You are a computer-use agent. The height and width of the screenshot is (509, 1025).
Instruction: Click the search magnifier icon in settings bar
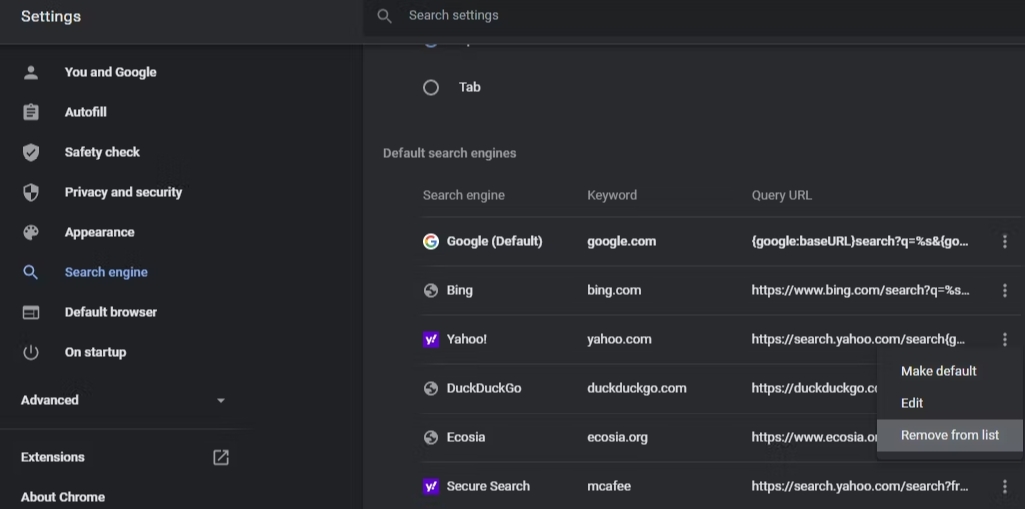pos(384,16)
